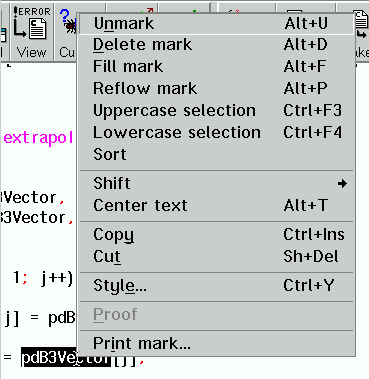Click the magenta extrapol text in code
This screenshot has height=379, width=369.
point(38,138)
